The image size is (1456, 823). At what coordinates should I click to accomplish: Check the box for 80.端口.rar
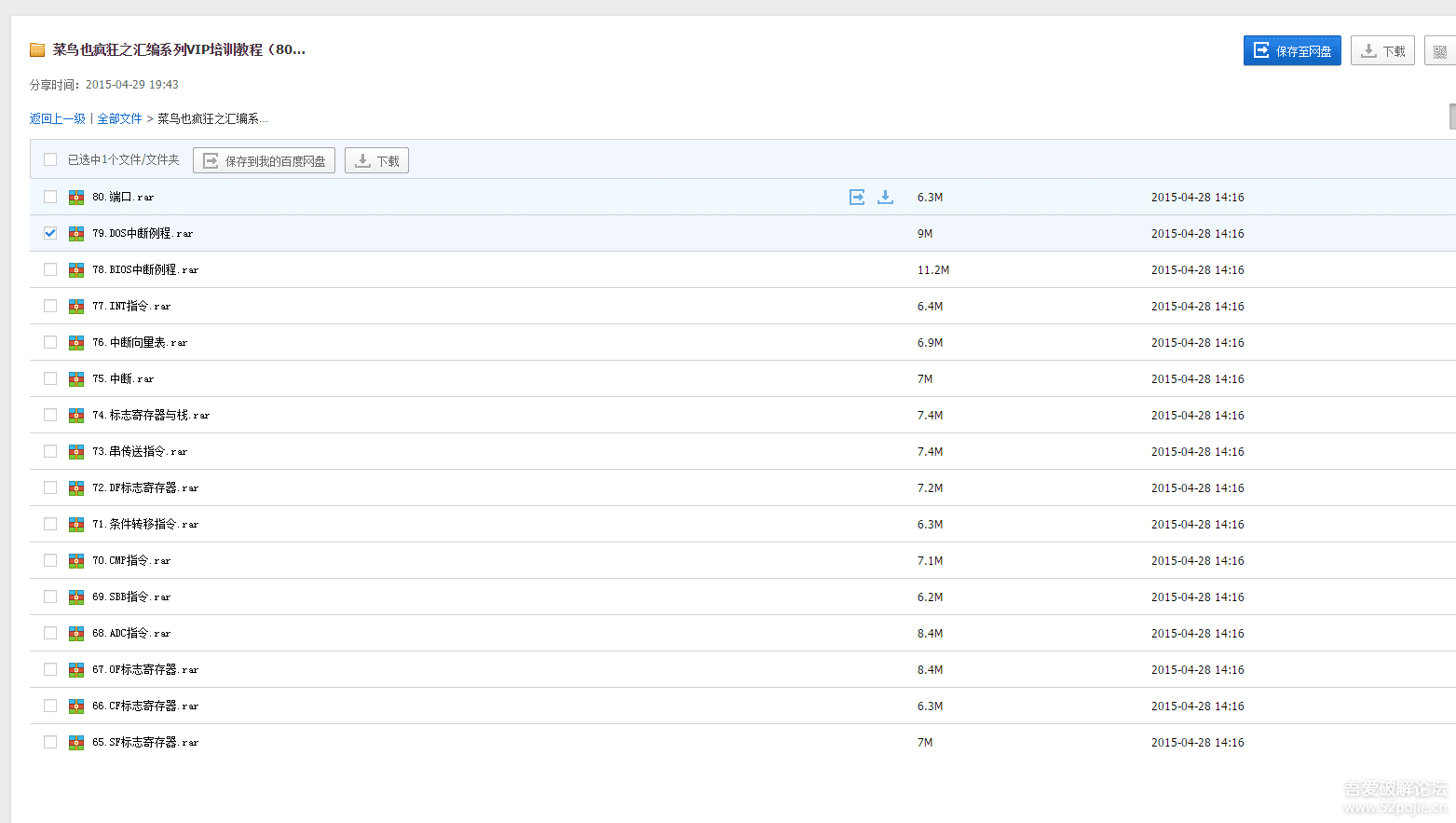pyautogui.click(x=50, y=197)
